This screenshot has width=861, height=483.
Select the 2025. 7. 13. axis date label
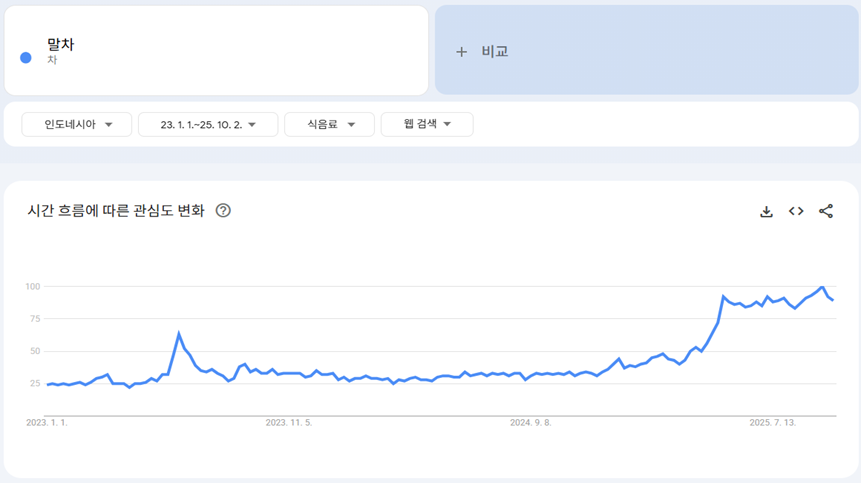coord(773,423)
